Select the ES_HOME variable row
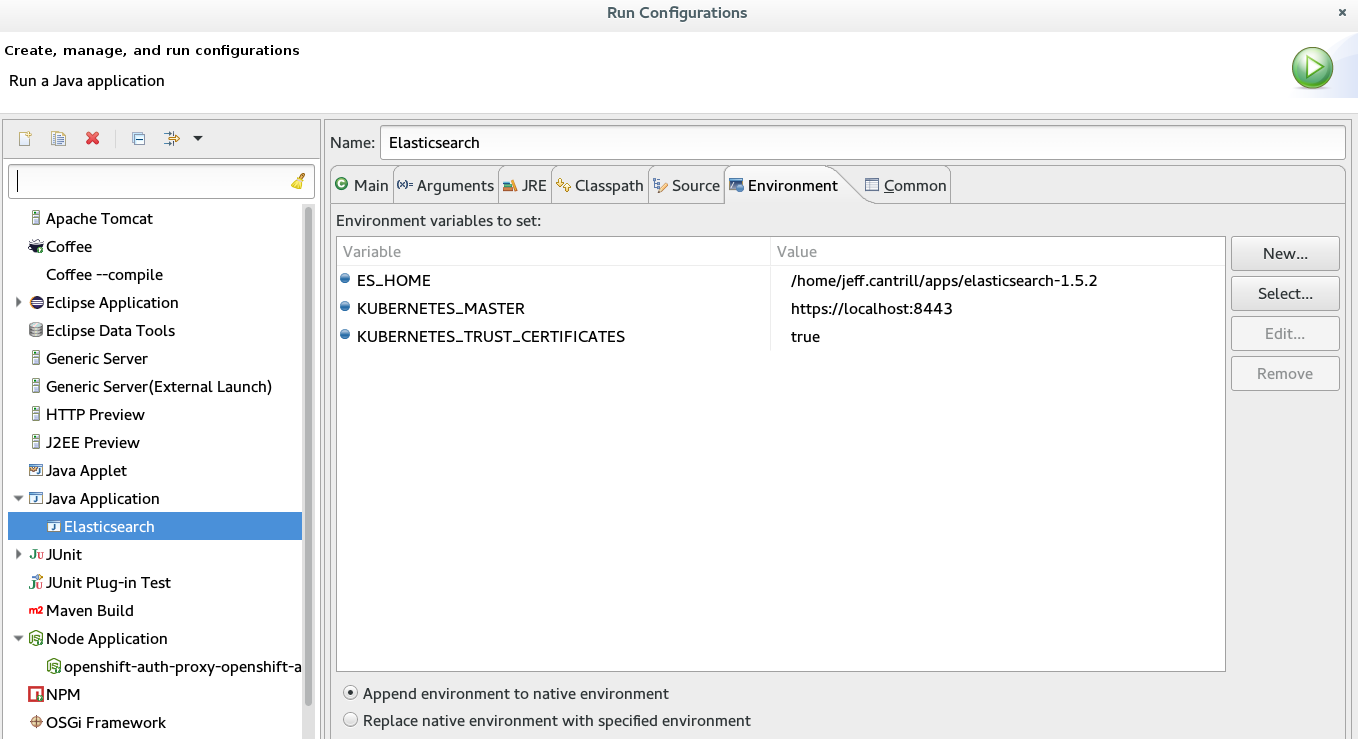Viewport: 1358px width, 739px height. (x=780, y=280)
